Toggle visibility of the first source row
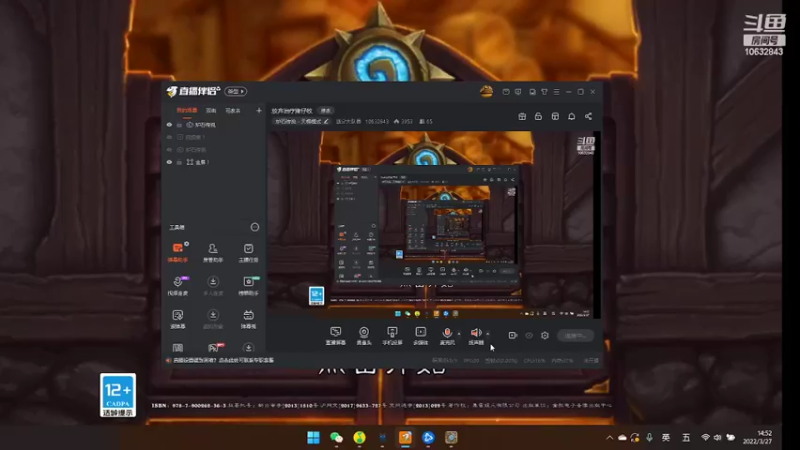 coord(169,124)
